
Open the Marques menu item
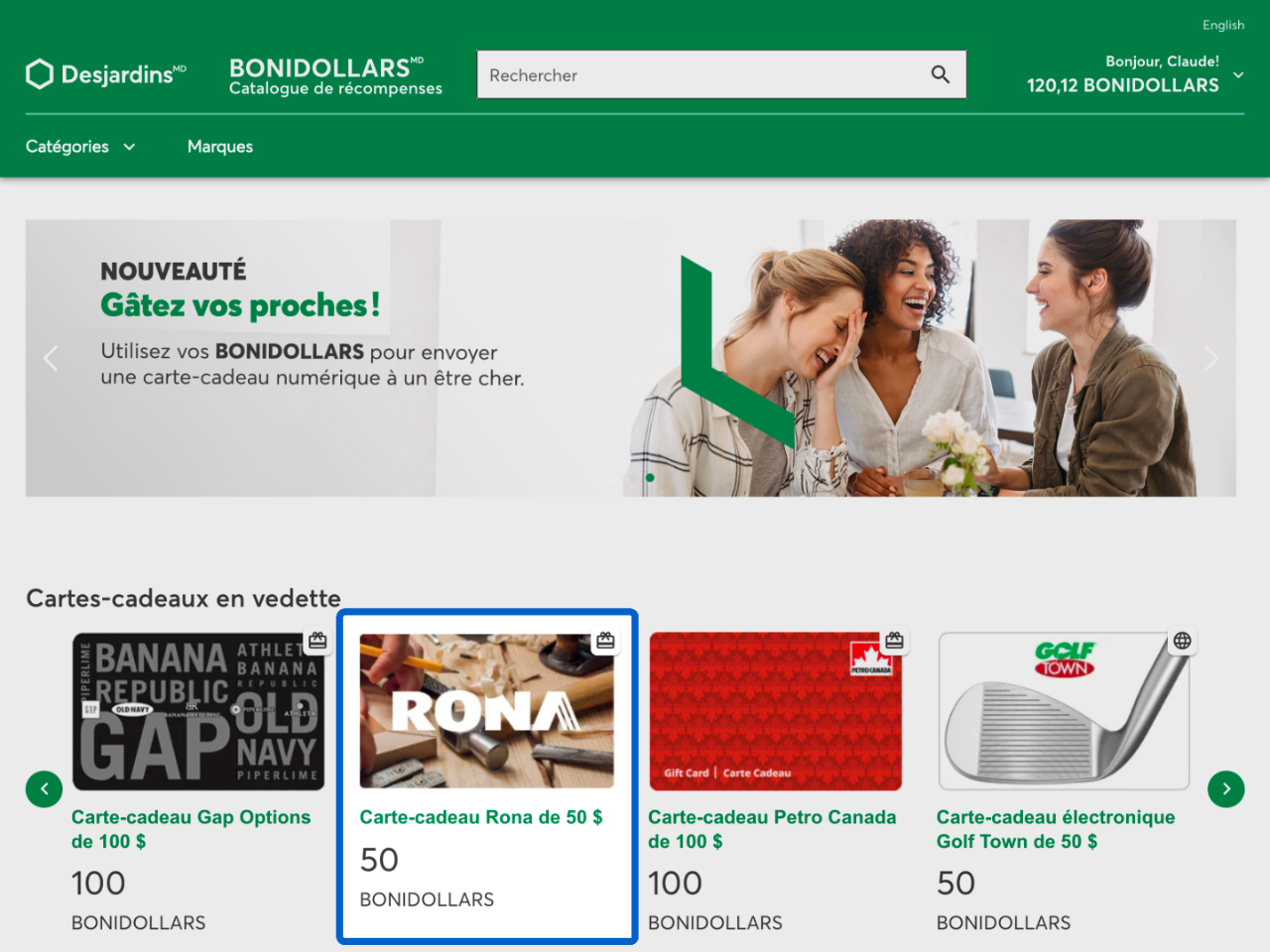220,147
